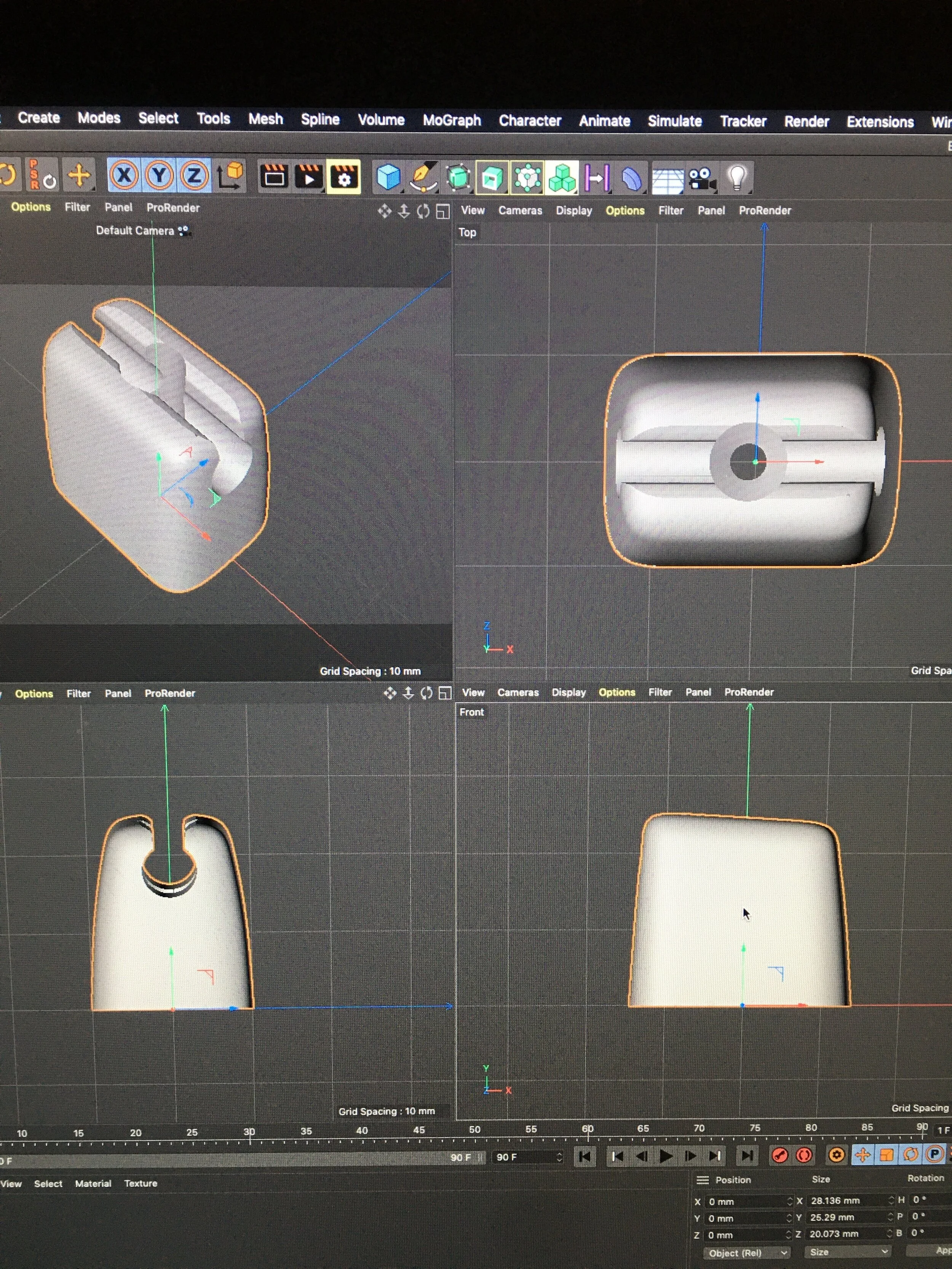Open Cameras menu in Top viewport

pyautogui.click(x=520, y=211)
